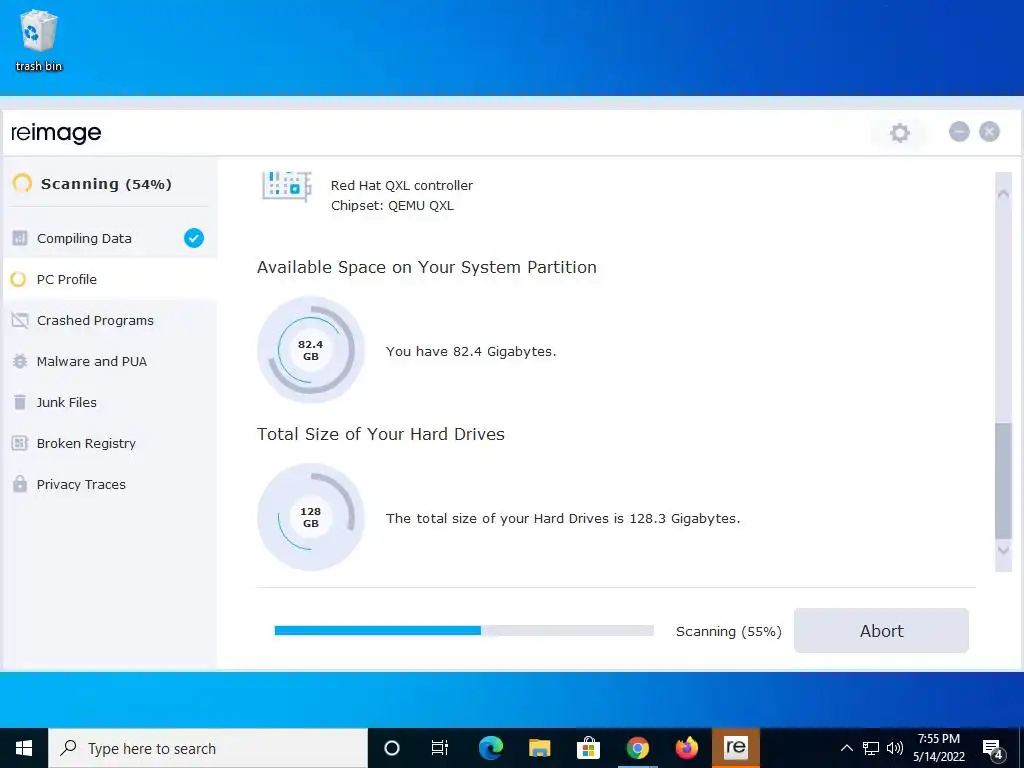The height and width of the screenshot is (768, 1024).
Task: Click the Malware bug icon
Action: (20, 361)
